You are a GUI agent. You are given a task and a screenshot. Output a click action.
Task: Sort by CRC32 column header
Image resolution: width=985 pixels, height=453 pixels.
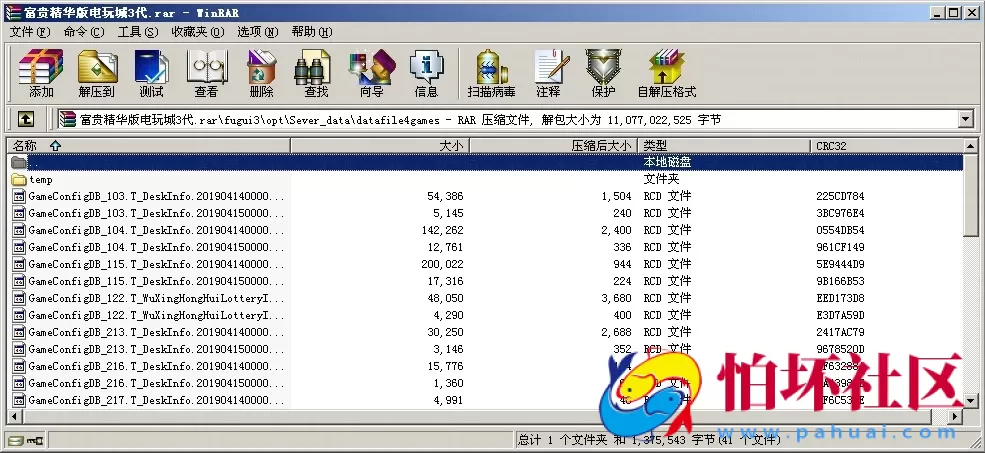(x=886, y=146)
